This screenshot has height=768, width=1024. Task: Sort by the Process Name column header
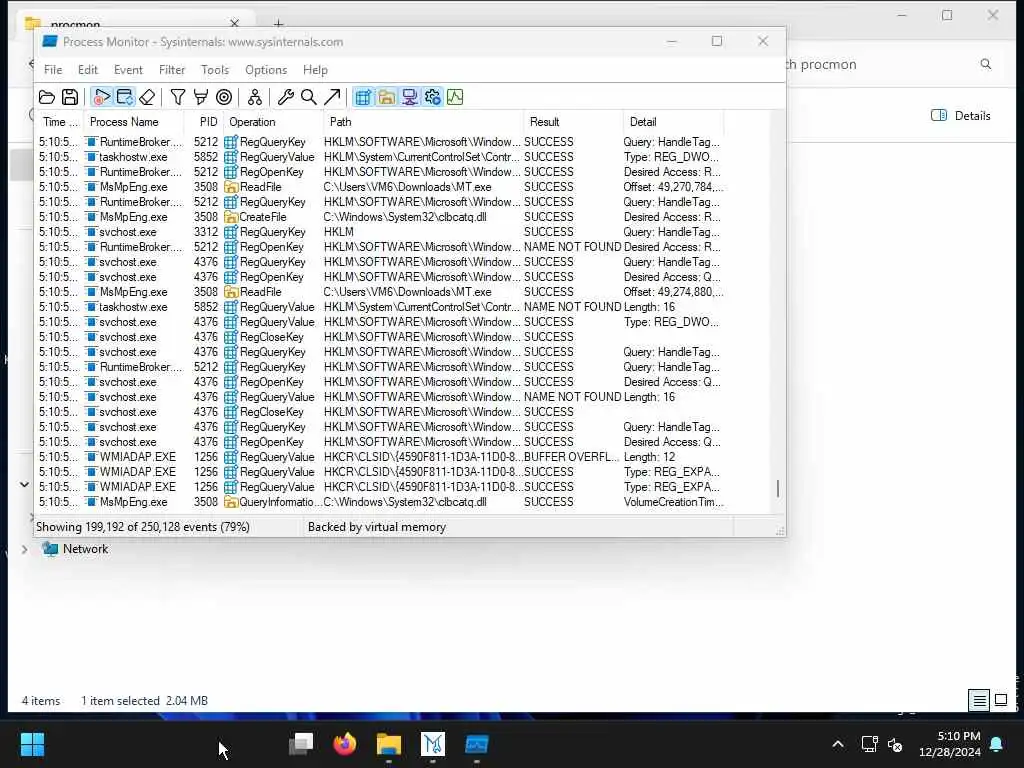pyautogui.click(x=133, y=122)
